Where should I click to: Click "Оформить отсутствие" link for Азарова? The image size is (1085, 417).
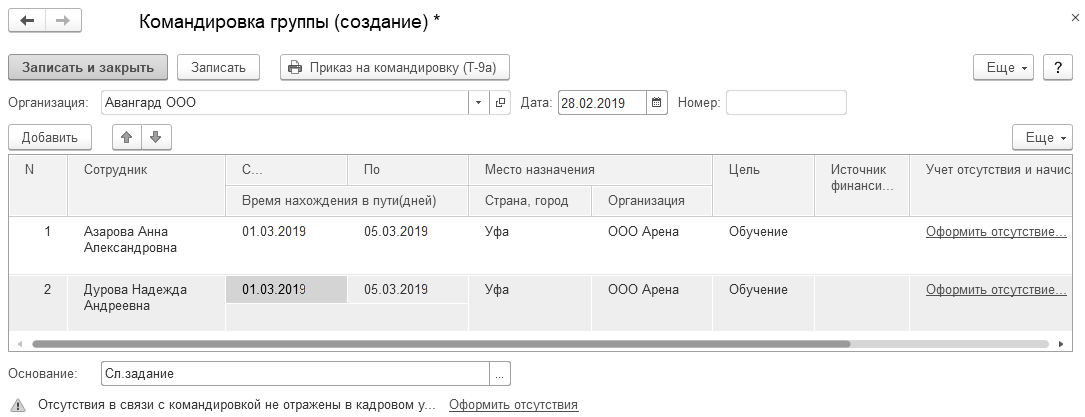point(996,232)
